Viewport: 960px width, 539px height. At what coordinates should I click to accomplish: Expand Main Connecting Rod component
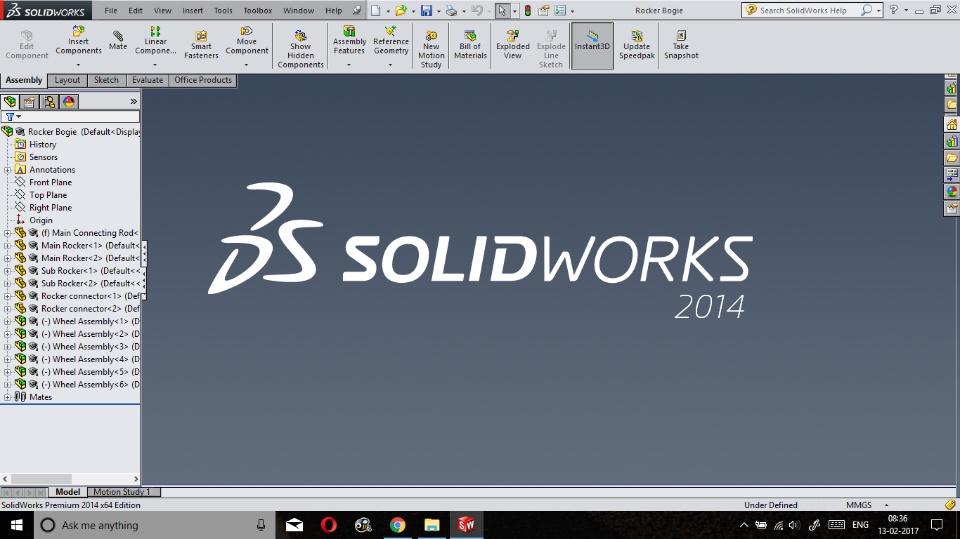click(7, 233)
